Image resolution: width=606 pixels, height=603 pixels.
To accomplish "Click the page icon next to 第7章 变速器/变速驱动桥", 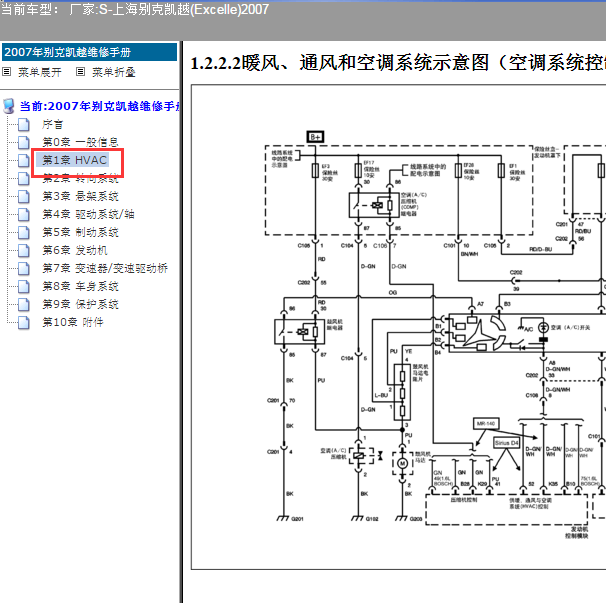I will pos(24,268).
